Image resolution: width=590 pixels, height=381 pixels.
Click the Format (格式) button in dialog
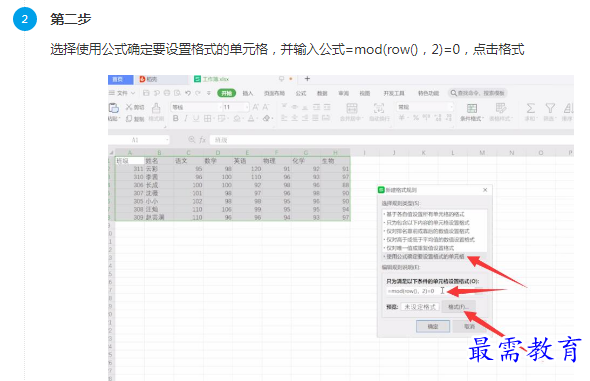pyautogui.click(x=459, y=307)
